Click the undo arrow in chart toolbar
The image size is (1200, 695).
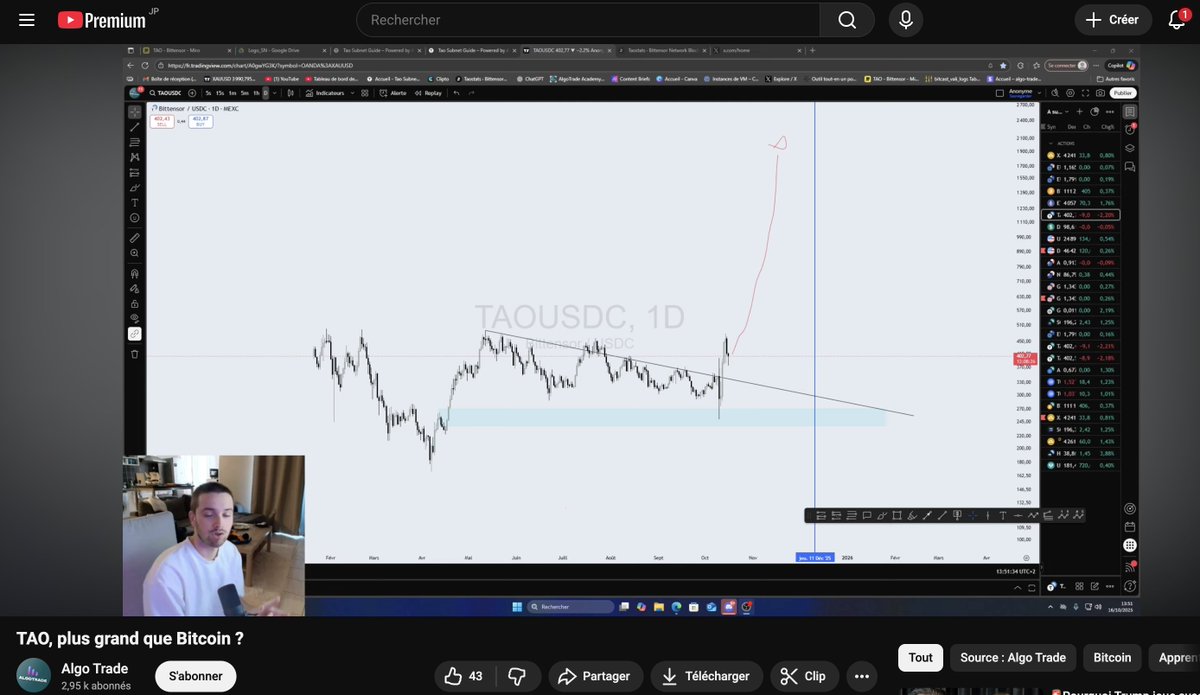457,93
